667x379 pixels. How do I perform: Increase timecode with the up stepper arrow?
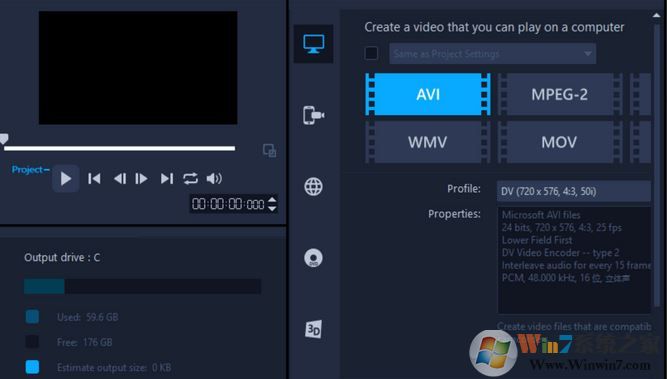click(x=272, y=199)
